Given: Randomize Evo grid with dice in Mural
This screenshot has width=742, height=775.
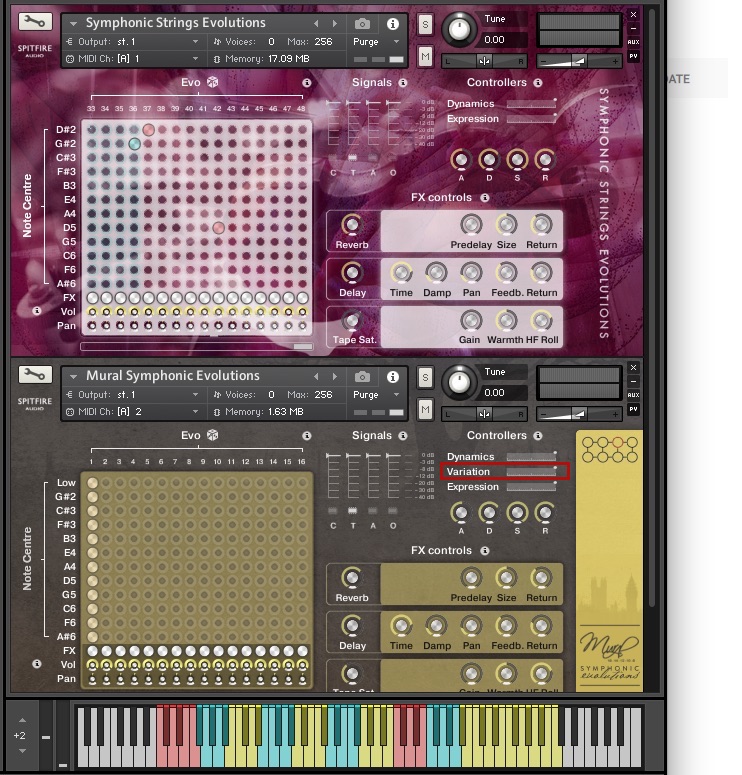Looking at the screenshot, I should tap(213, 435).
